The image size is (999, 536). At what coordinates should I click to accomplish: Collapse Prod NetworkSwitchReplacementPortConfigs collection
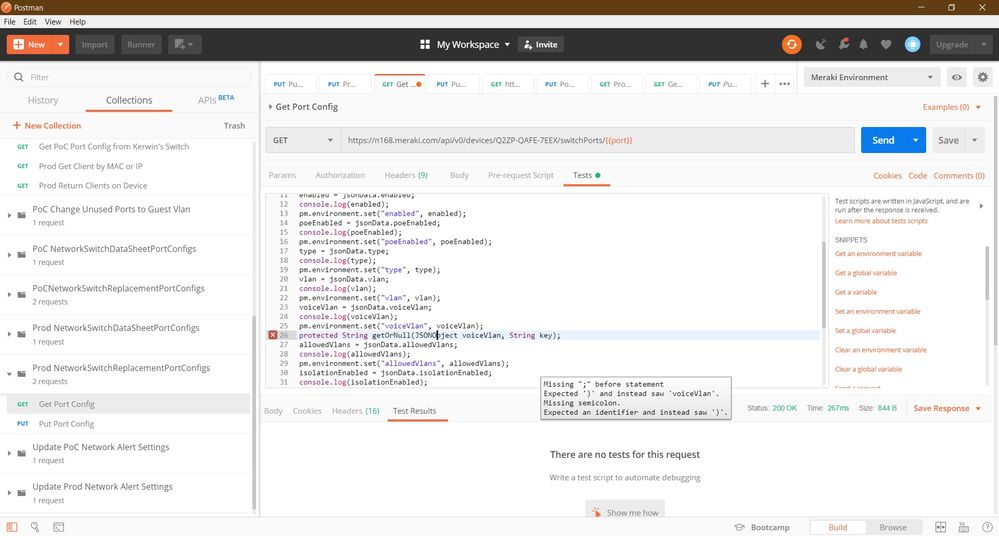pyautogui.click(x=9, y=374)
